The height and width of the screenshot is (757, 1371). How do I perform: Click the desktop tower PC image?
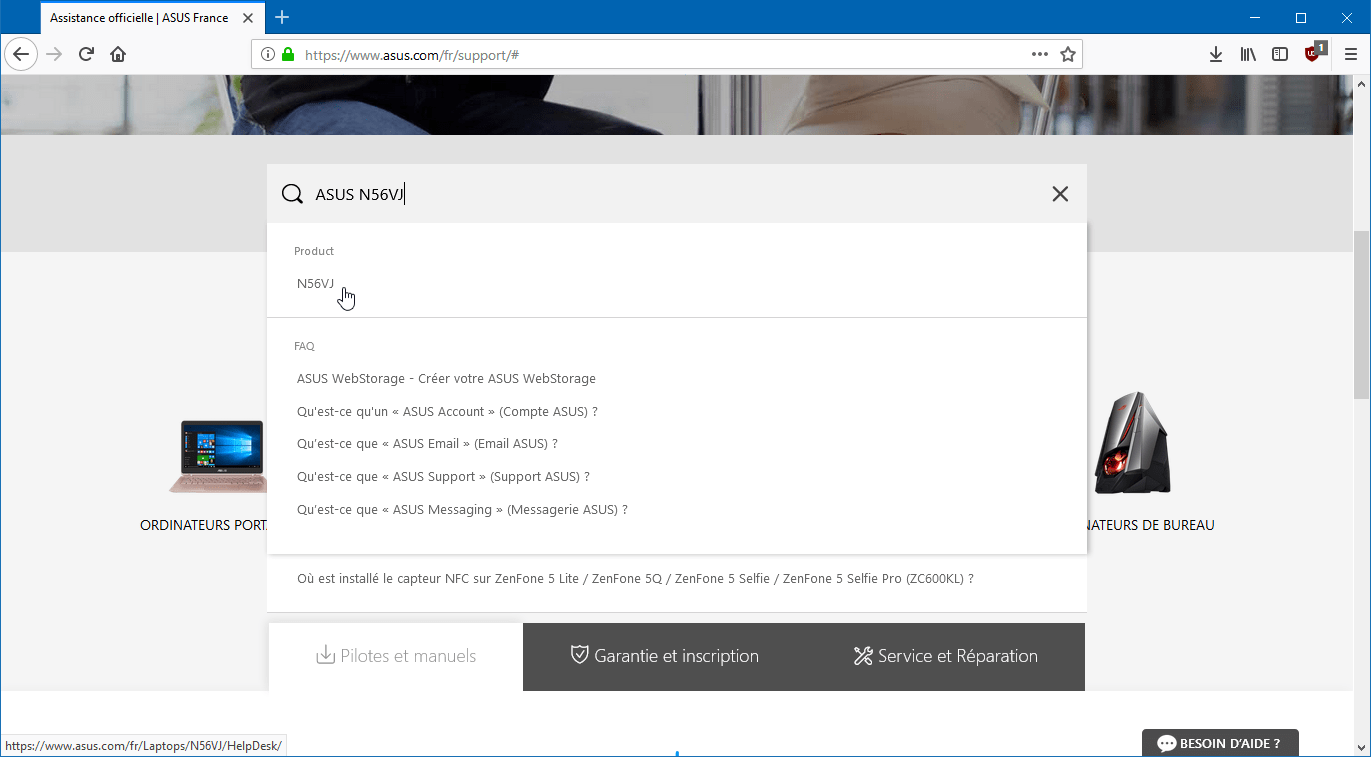tap(1132, 443)
